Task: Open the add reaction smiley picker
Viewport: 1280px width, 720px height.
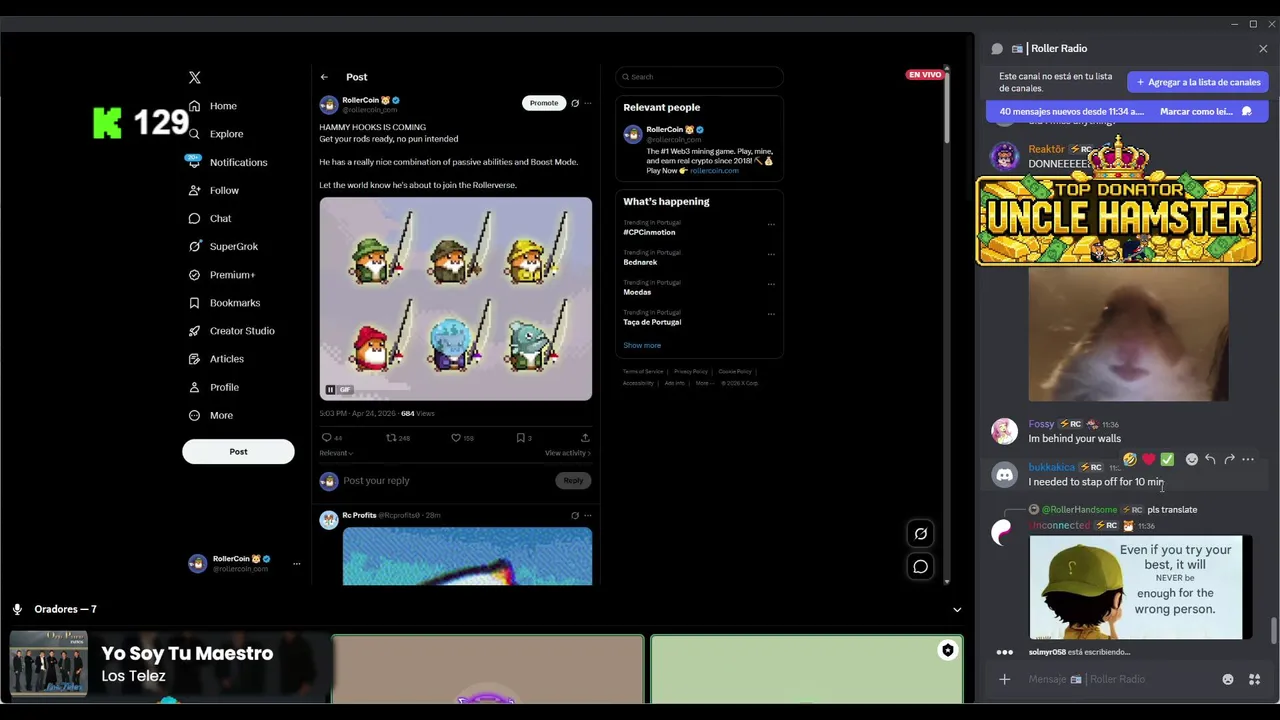Action: (1191, 460)
